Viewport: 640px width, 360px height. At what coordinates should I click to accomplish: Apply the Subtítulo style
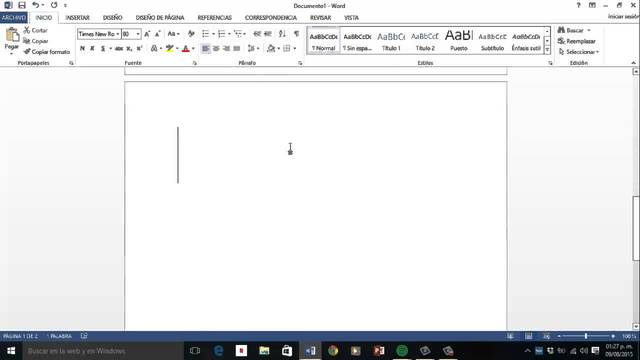(x=492, y=40)
